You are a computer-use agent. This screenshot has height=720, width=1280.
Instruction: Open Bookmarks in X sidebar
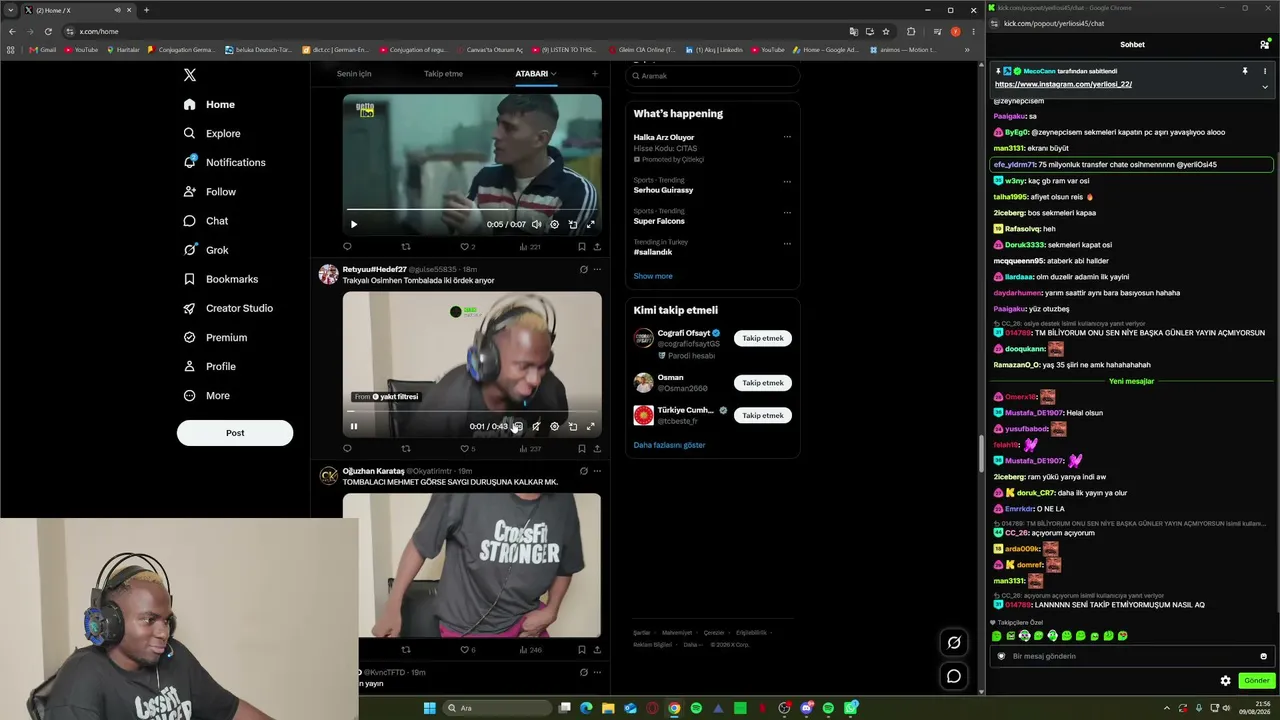(x=221, y=279)
